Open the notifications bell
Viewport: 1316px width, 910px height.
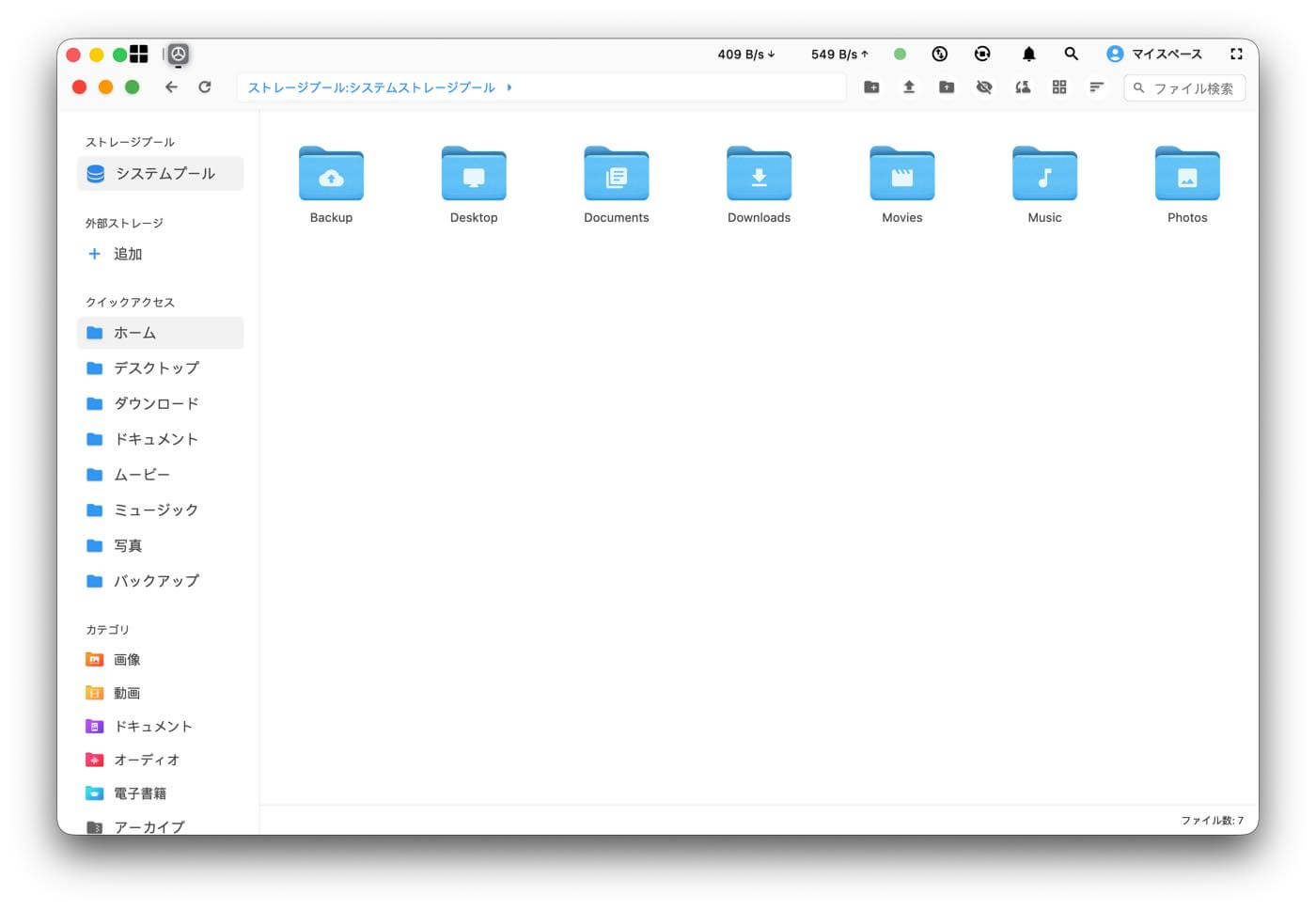coord(1029,55)
